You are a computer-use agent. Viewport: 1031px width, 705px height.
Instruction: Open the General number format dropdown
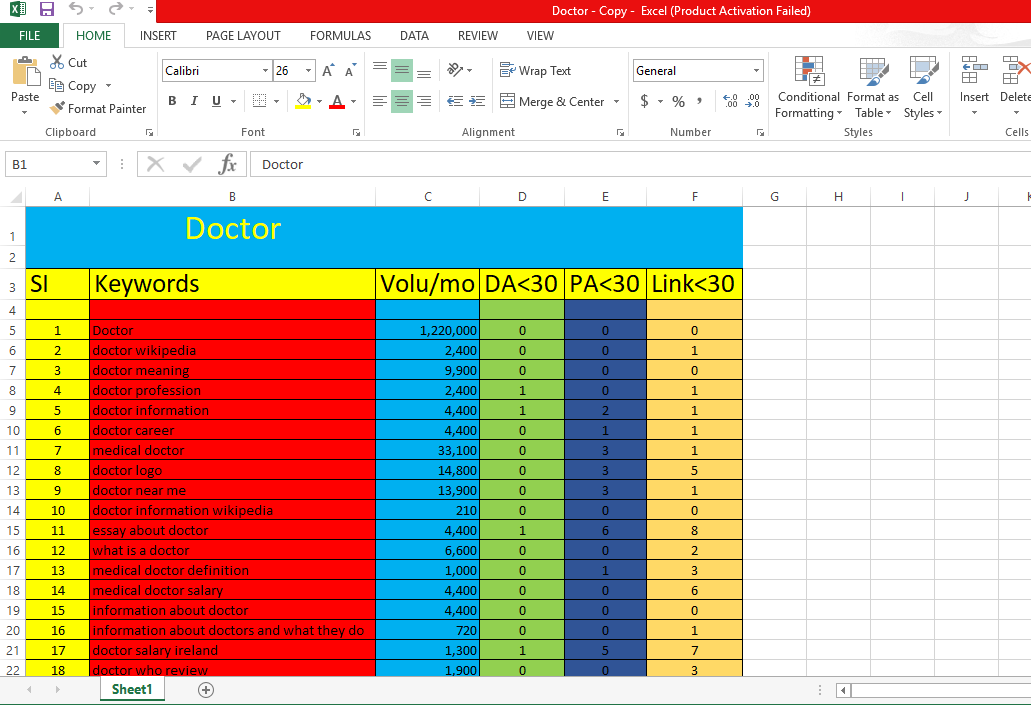[x=756, y=71]
